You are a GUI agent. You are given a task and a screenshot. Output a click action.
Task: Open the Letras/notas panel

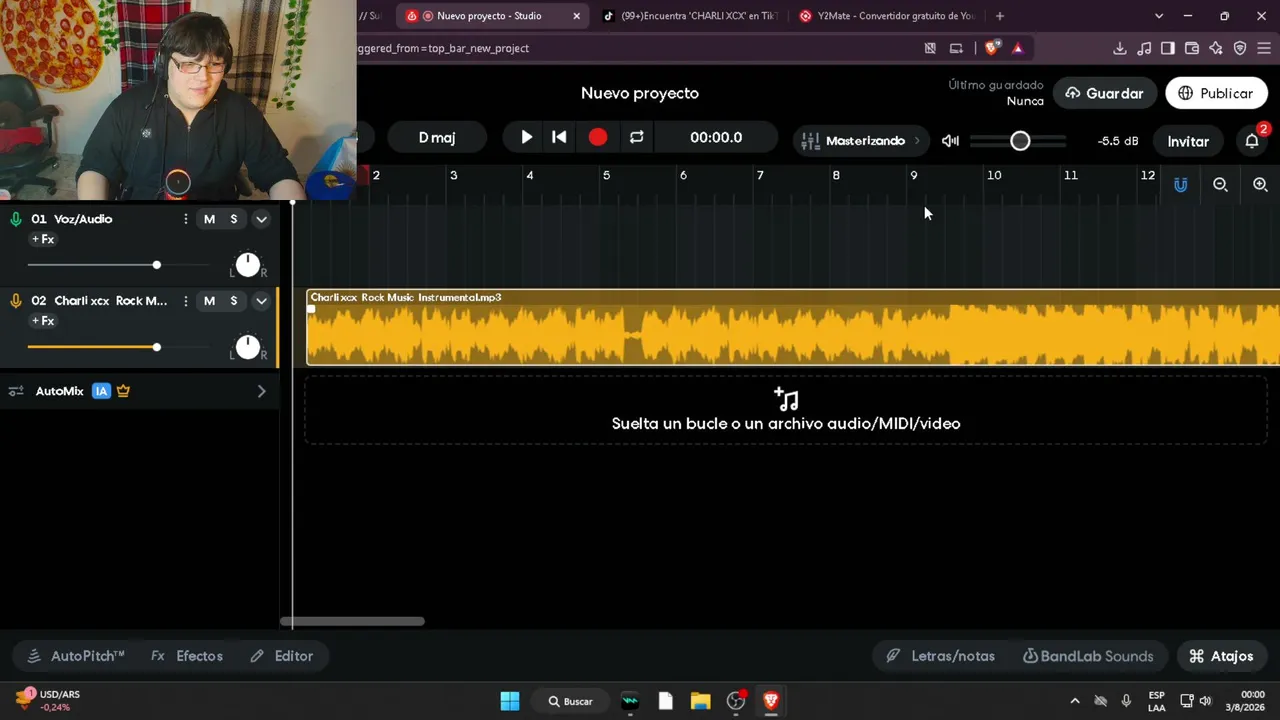click(x=941, y=656)
